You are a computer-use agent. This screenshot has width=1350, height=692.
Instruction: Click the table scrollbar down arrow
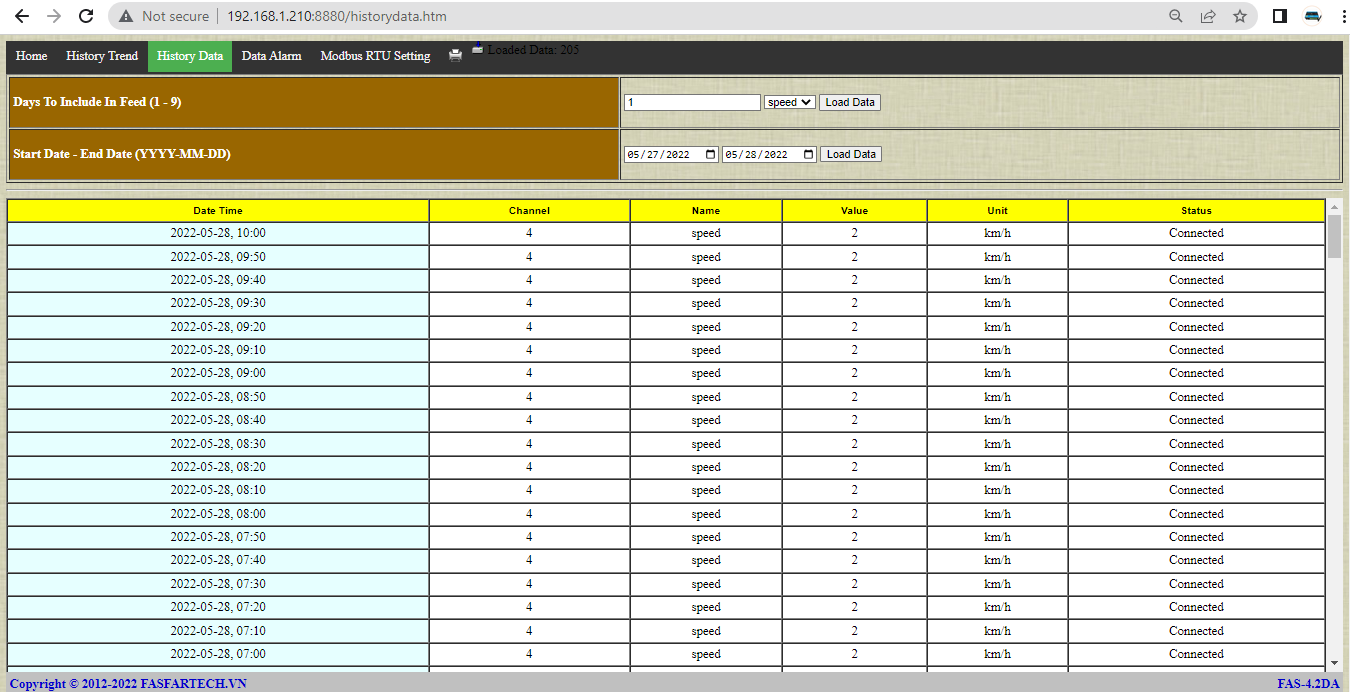pyautogui.click(x=1334, y=662)
